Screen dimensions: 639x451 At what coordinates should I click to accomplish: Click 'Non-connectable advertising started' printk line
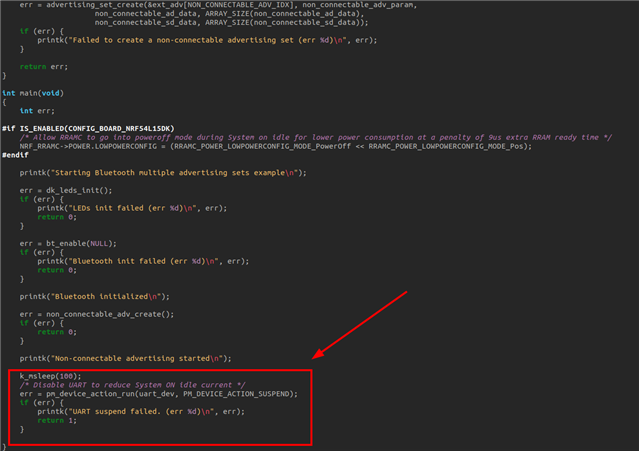point(126,359)
